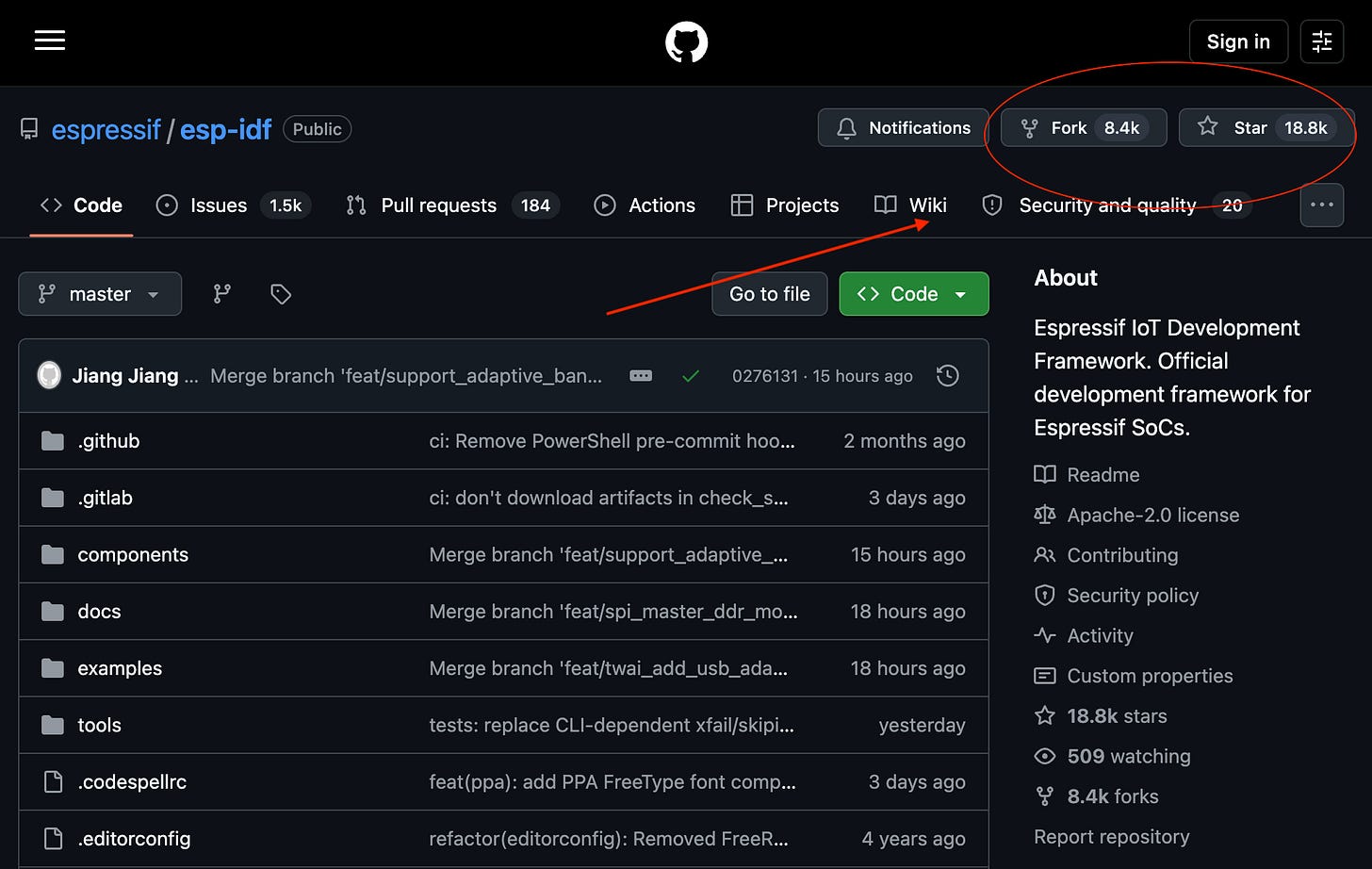1372x869 pixels.
Task: Open the hamburger navigation menu
Action: pos(50,41)
